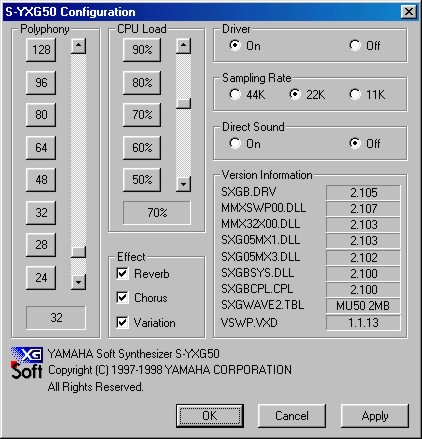Viewport: 422px width, 439px height.
Task: Close the S-YXG50 Configuration window
Action: point(409,12)
